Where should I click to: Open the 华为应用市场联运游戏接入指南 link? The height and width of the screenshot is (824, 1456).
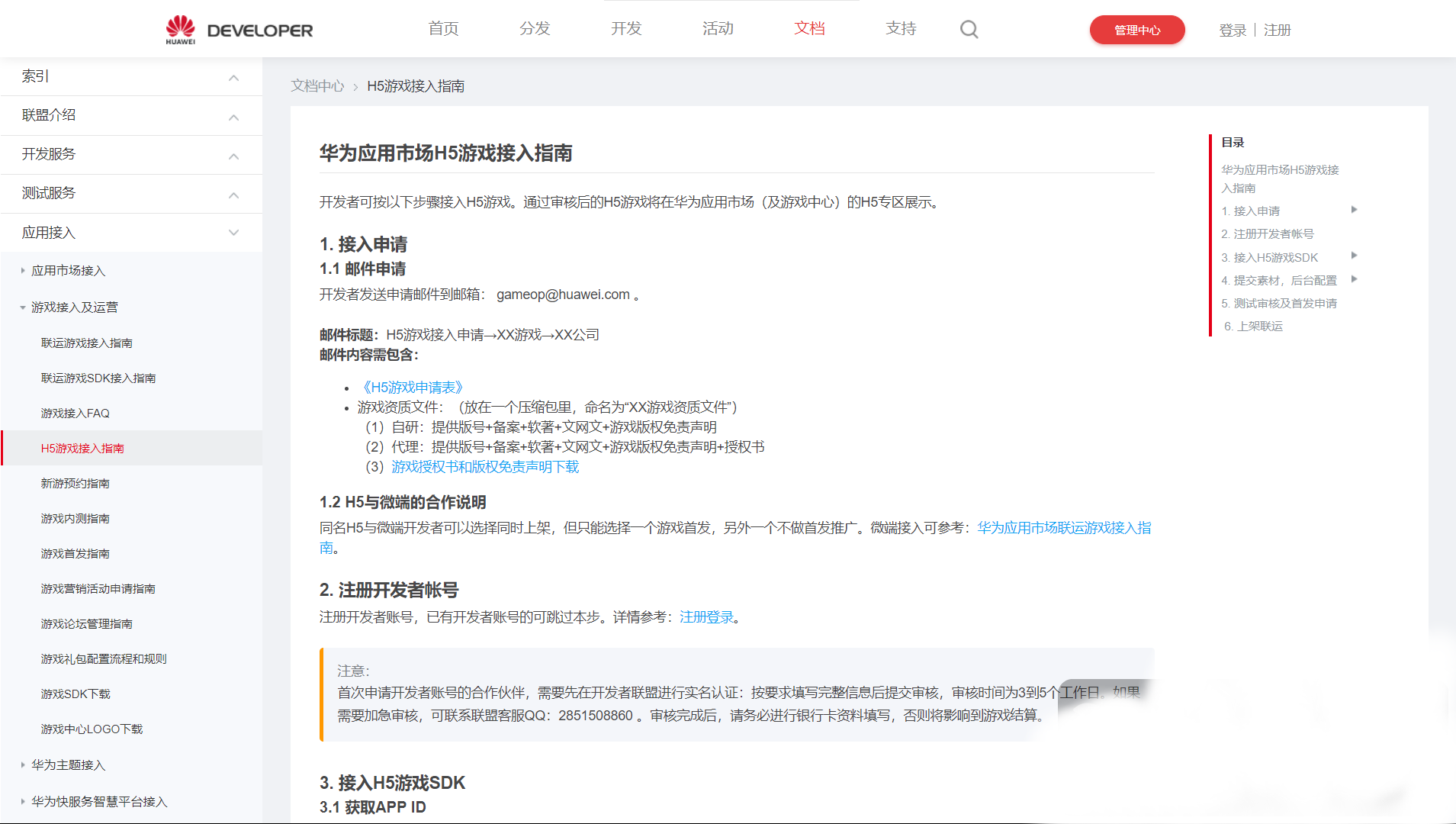(1064, 528)
